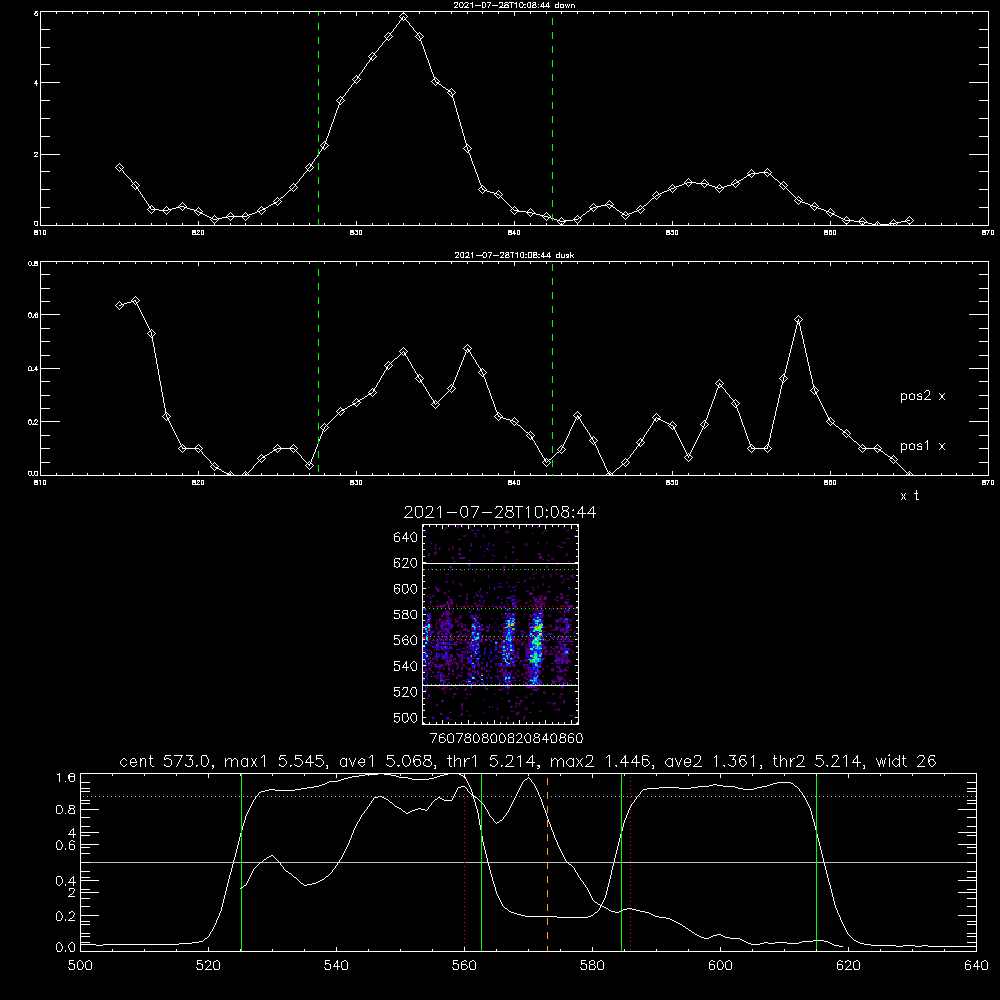This screenshot has height=1000, width=1000.
Task: Click the blue dotted horizontal line in bottom plot
Action: (x=528, y=797)
